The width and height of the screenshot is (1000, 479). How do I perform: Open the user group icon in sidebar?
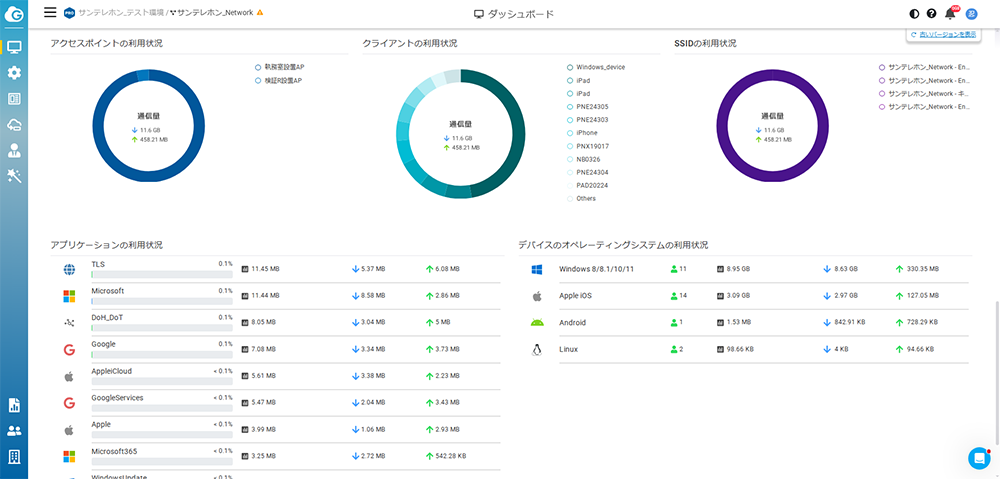tap(14, 431)
